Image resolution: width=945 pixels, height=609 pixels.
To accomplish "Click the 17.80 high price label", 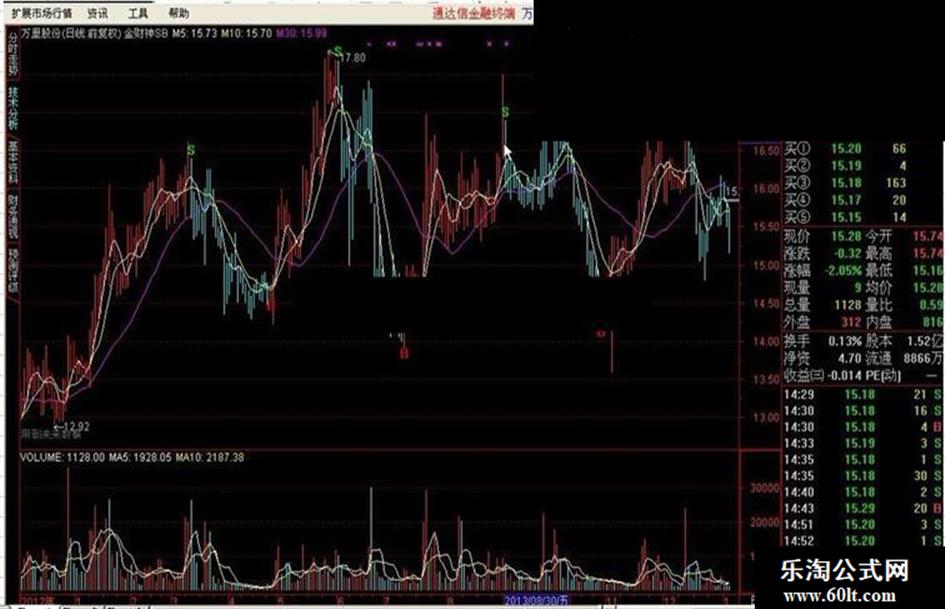I will pos(353,57).
